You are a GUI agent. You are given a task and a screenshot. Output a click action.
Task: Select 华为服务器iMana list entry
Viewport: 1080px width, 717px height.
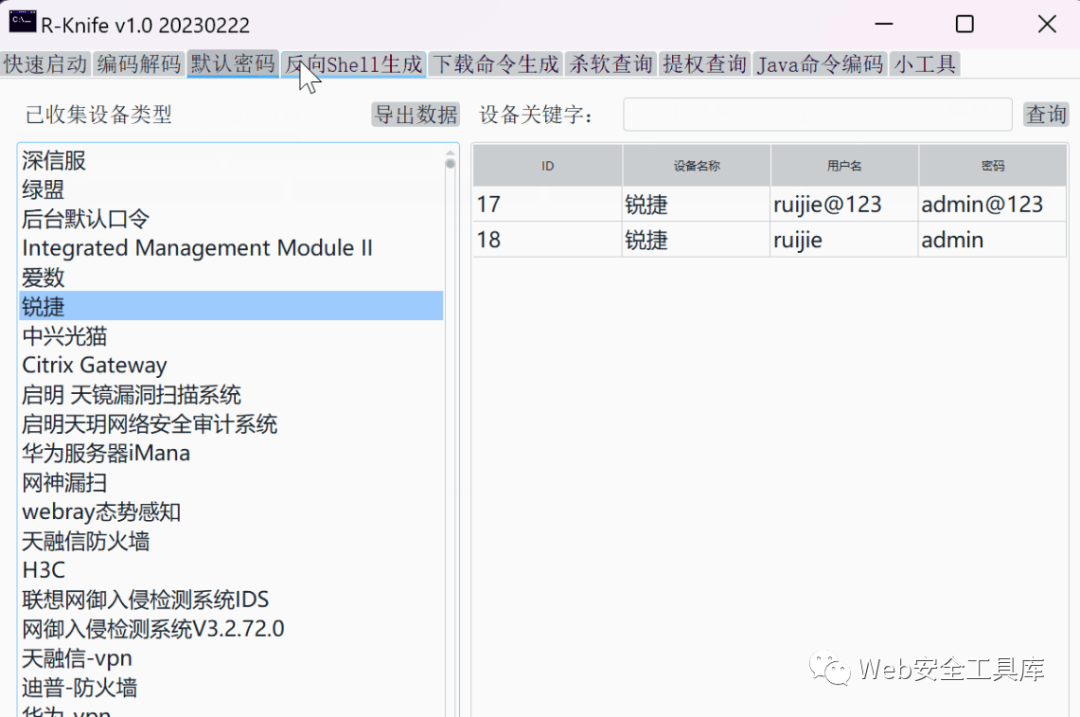231,453
